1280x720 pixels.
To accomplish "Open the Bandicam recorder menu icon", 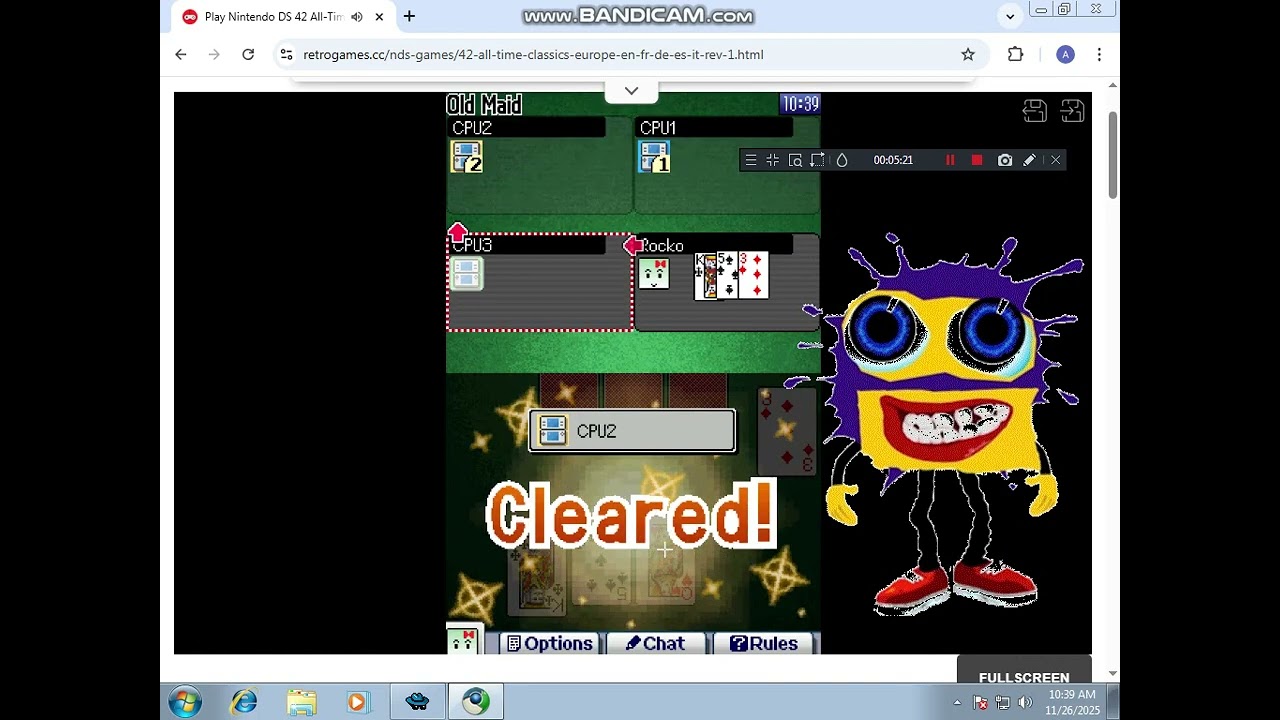I will click(751, 160).
